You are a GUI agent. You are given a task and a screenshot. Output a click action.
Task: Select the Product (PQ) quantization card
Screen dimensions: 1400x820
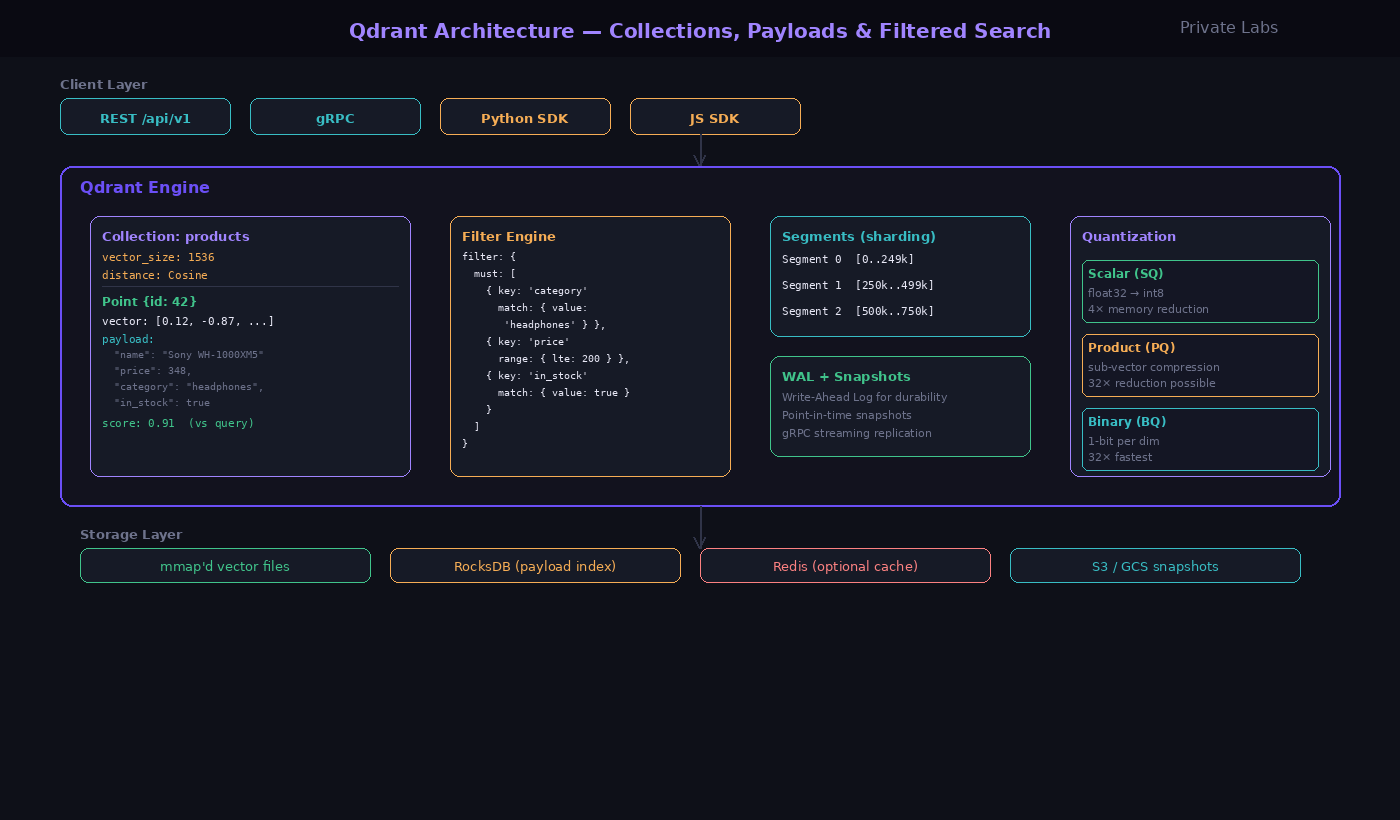pyautogui.click(x=1200, y=365)
